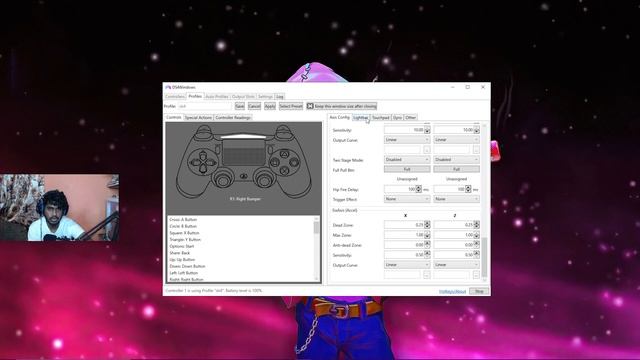
Task: Open the Log tab
Action: [x=280, y=97]
